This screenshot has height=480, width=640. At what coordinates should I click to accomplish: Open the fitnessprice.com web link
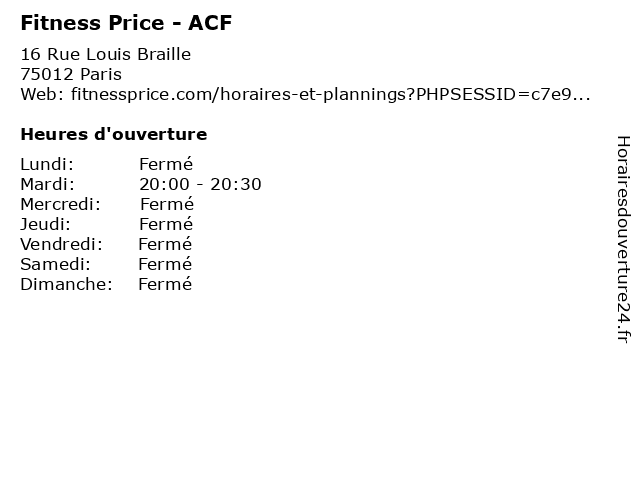(x=331, y=94)
